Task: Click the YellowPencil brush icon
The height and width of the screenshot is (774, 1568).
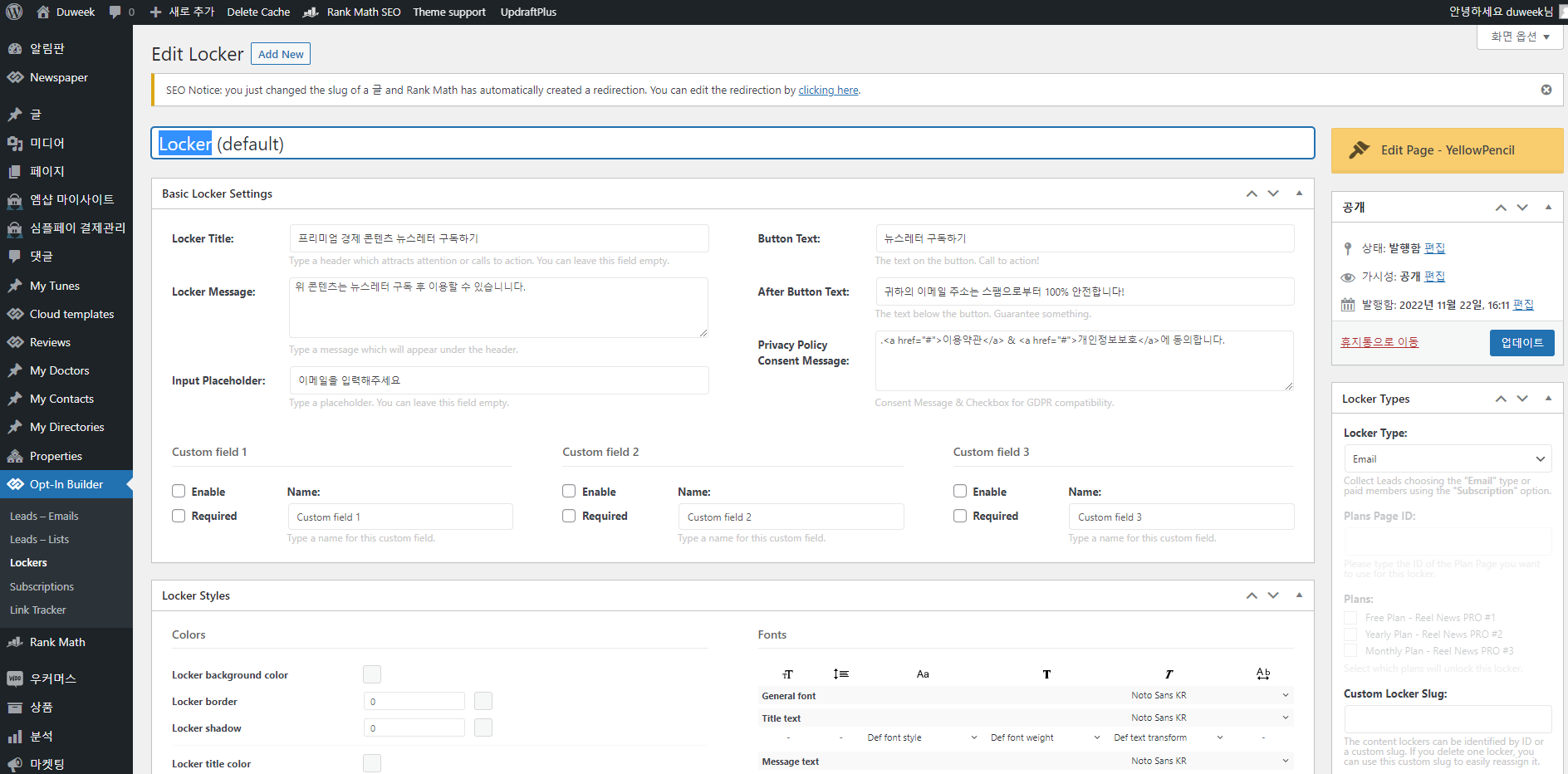Action: tap(1360, 149)
